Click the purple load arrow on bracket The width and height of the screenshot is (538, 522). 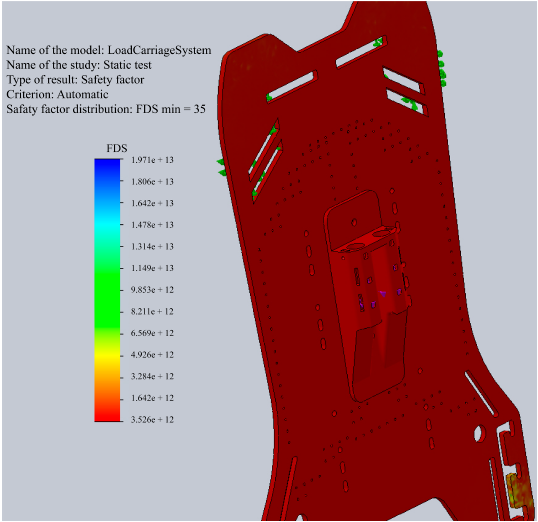click(383, 294)
